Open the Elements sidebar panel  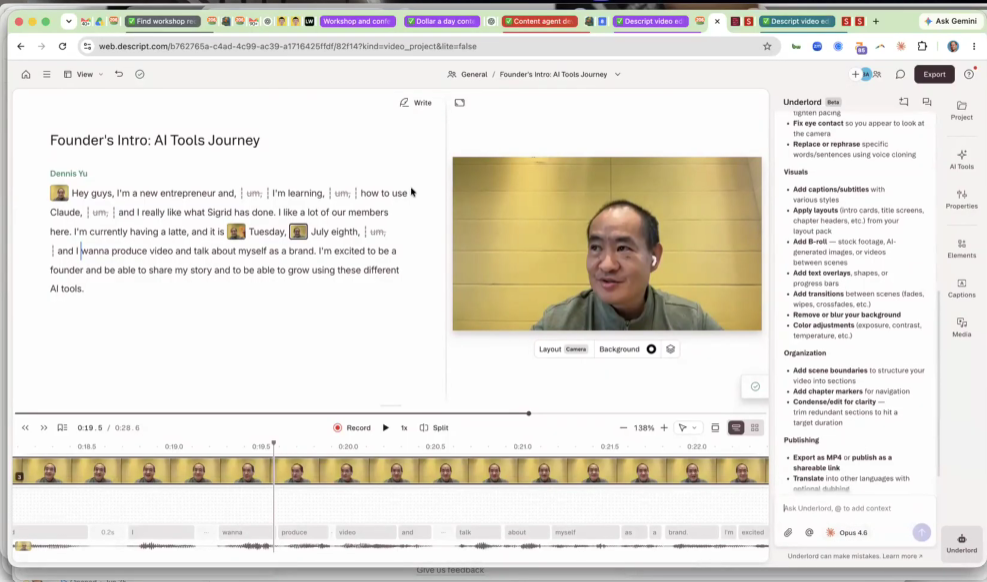[x=961, y=249]
